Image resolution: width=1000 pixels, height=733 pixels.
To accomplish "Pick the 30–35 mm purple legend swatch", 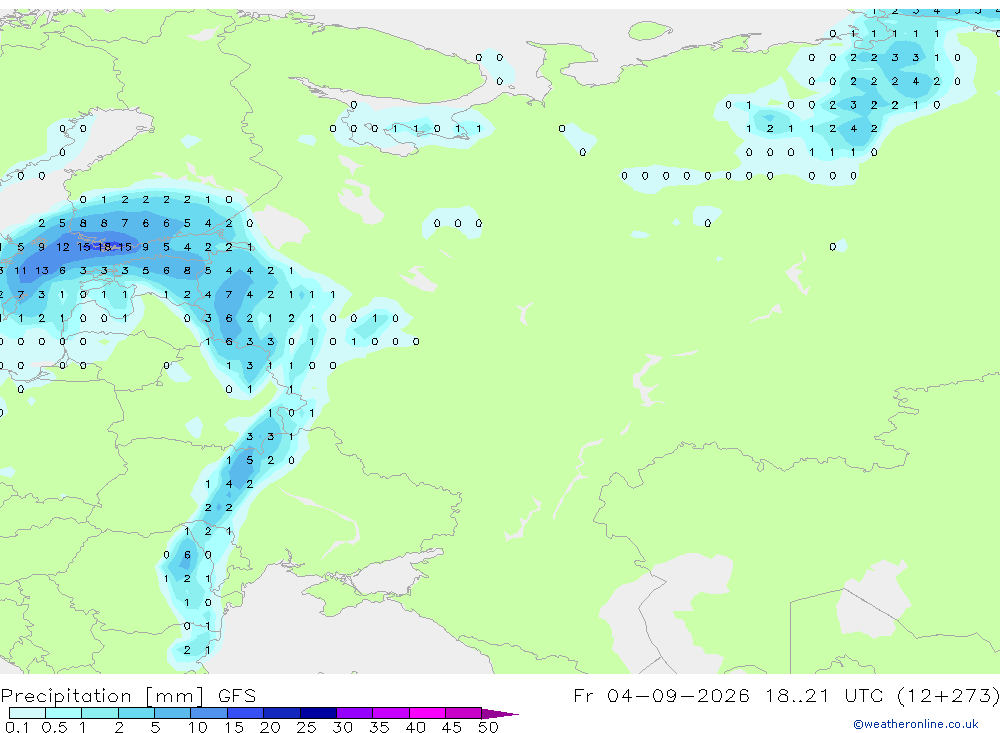I will point(354,713).
